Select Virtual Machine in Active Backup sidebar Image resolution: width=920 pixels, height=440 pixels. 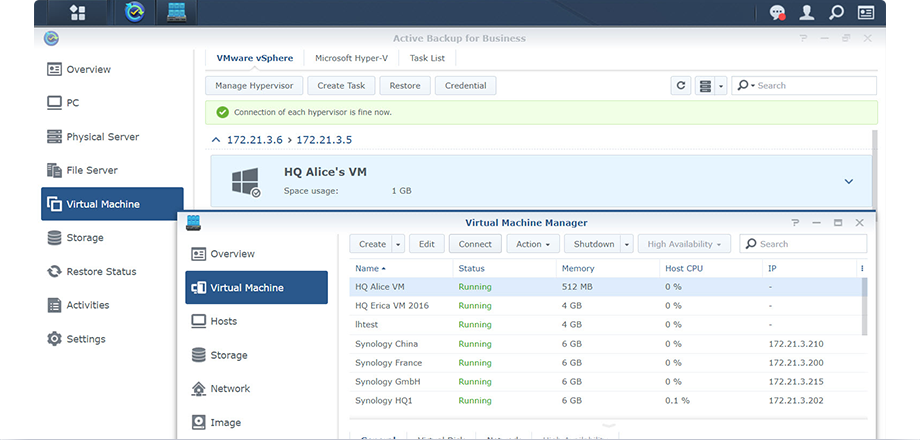[x=112, y=204]
